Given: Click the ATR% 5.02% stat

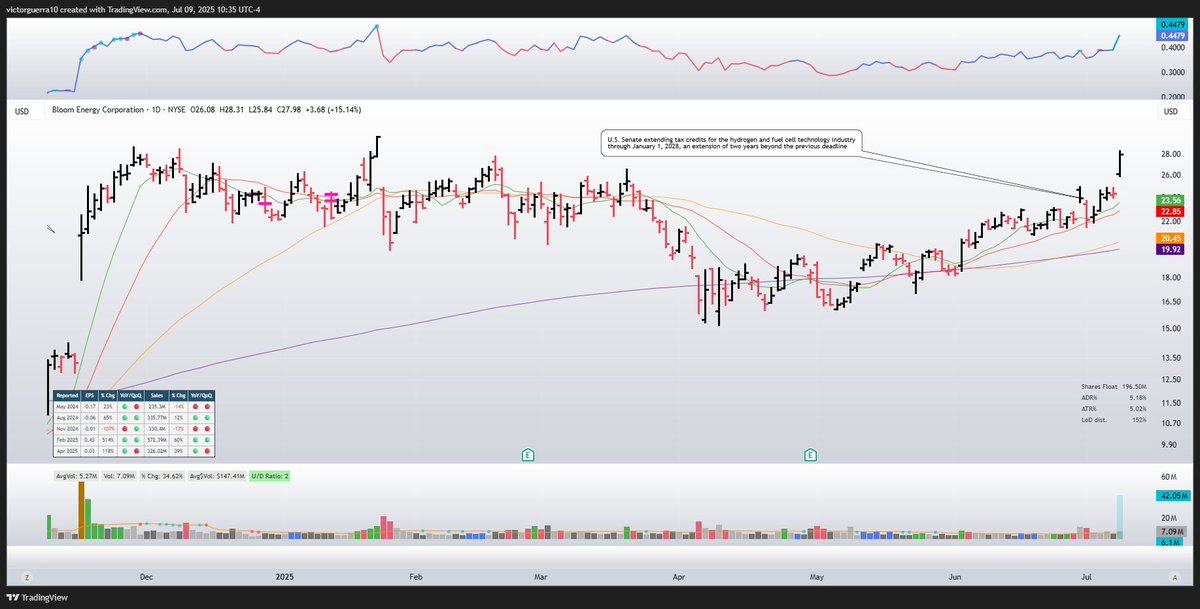Looking at the screenshot, I should 1113,408.
